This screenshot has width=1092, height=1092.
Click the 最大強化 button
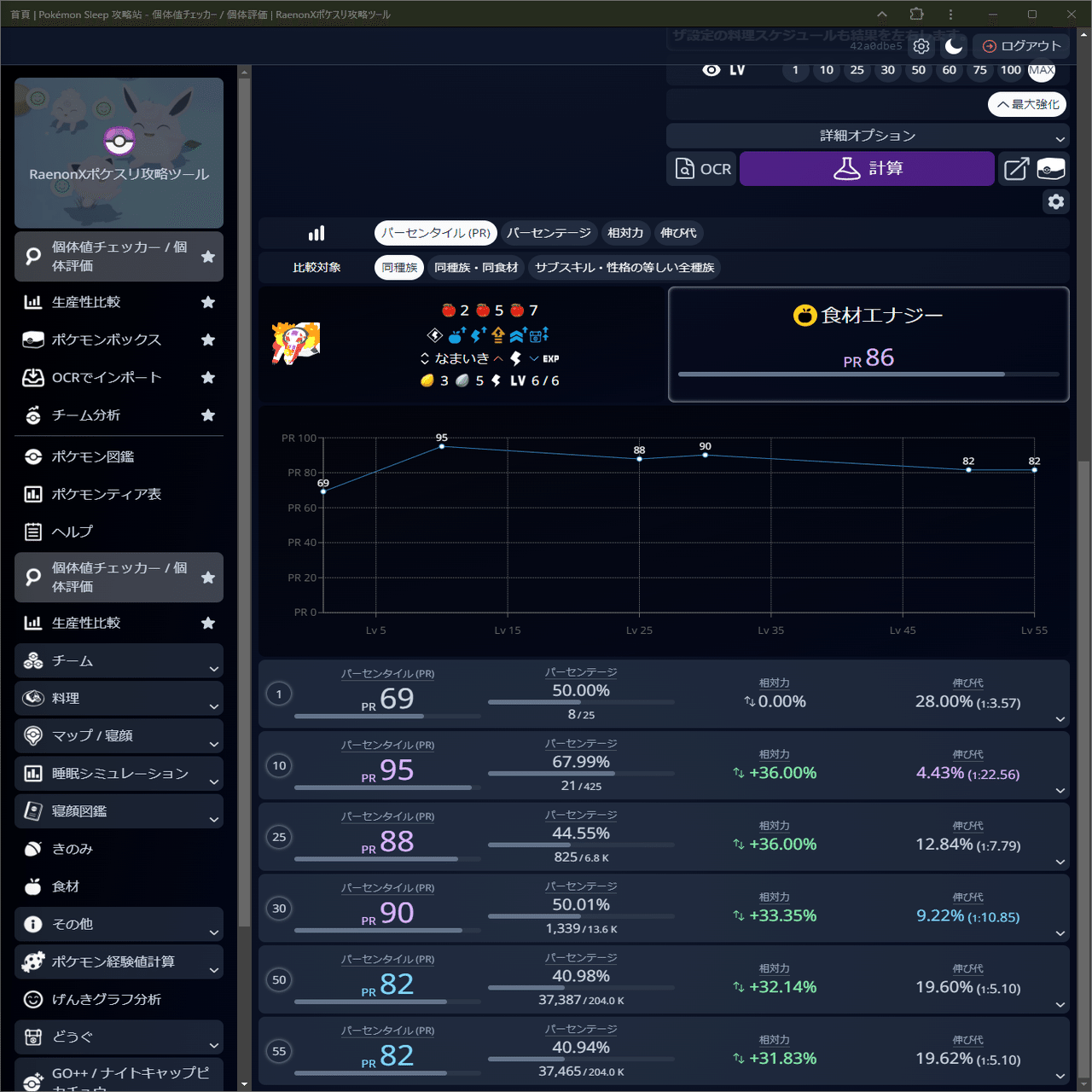[x=1027, y=104]
